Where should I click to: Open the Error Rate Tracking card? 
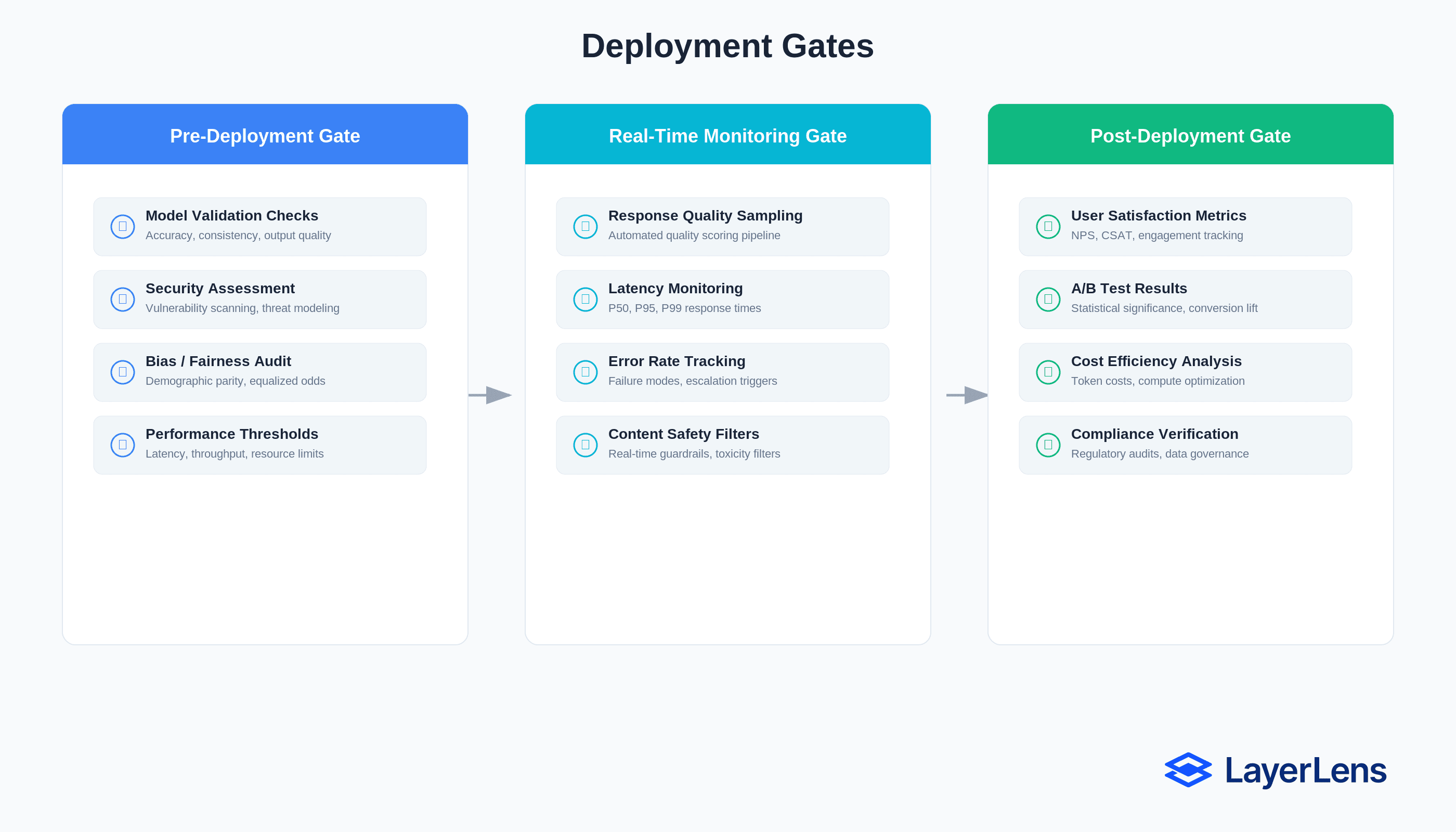722,372
